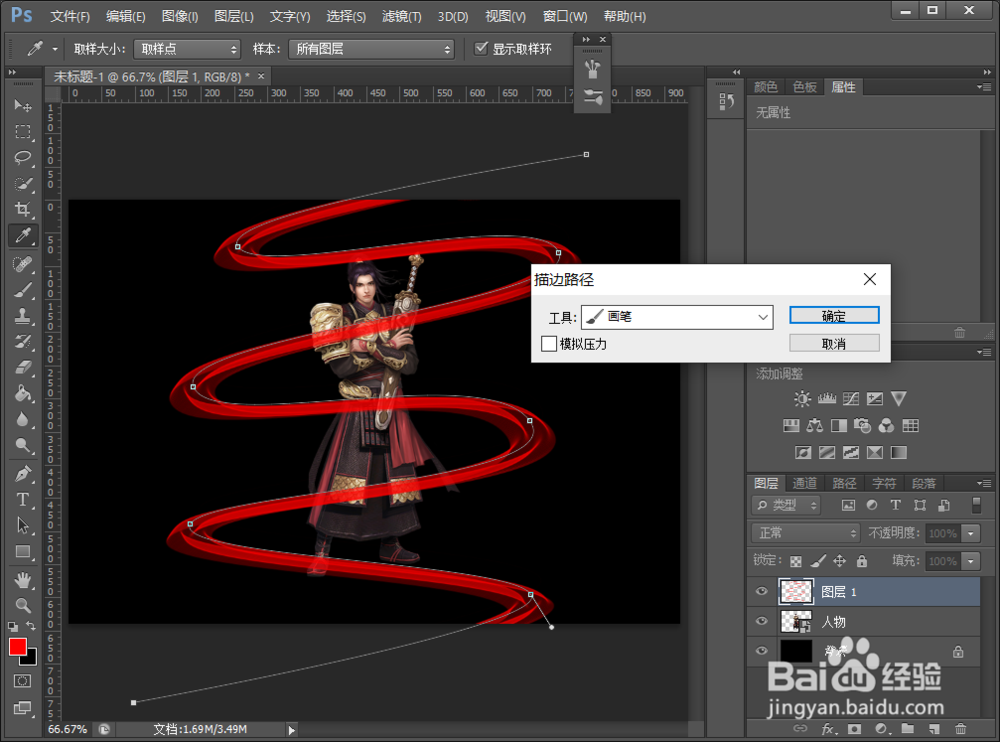Open the 文件(F) menu
The height and width of the screenshot is (742, 1000).
pos(70,17)
